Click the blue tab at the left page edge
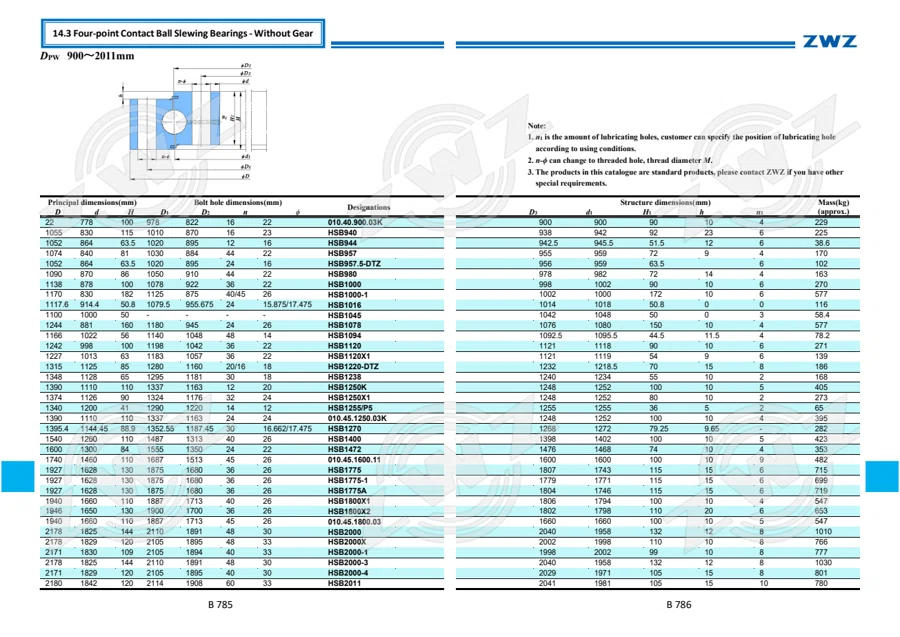This screenshot has width=900, height=637. coord(17,476)
